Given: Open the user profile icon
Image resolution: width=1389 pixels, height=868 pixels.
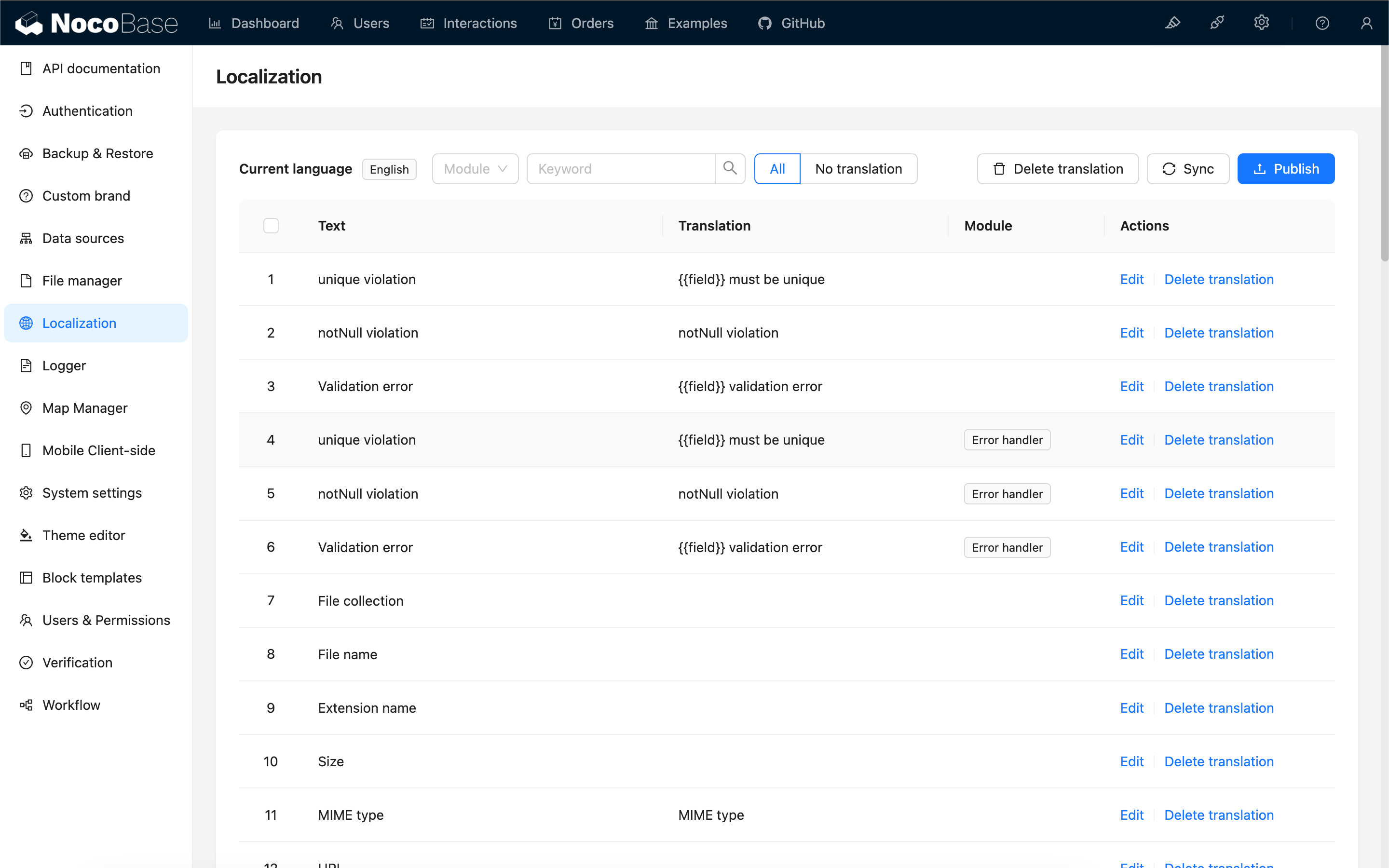Looking at the screenshot, I should coord(1366,23).
